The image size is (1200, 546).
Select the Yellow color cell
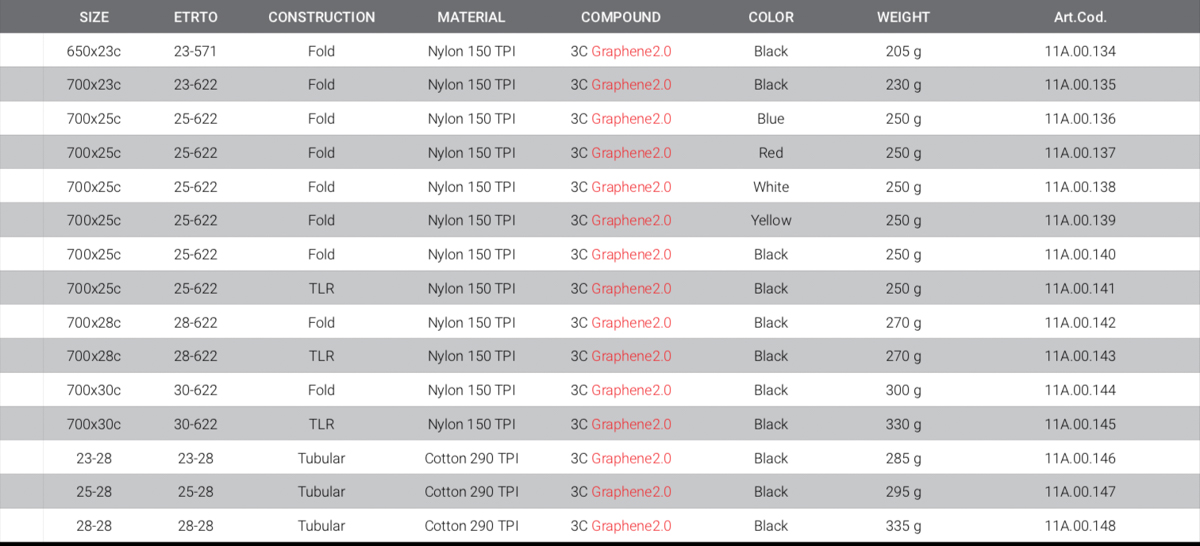pyautogui.click(x=771, y=220)
